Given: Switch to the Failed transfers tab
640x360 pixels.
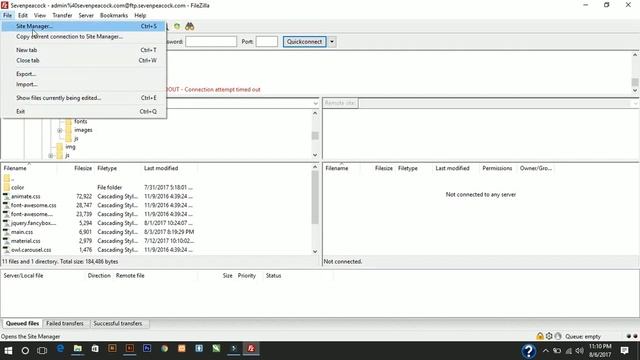Looking at the screenshot, I should [x=65, y=324].
